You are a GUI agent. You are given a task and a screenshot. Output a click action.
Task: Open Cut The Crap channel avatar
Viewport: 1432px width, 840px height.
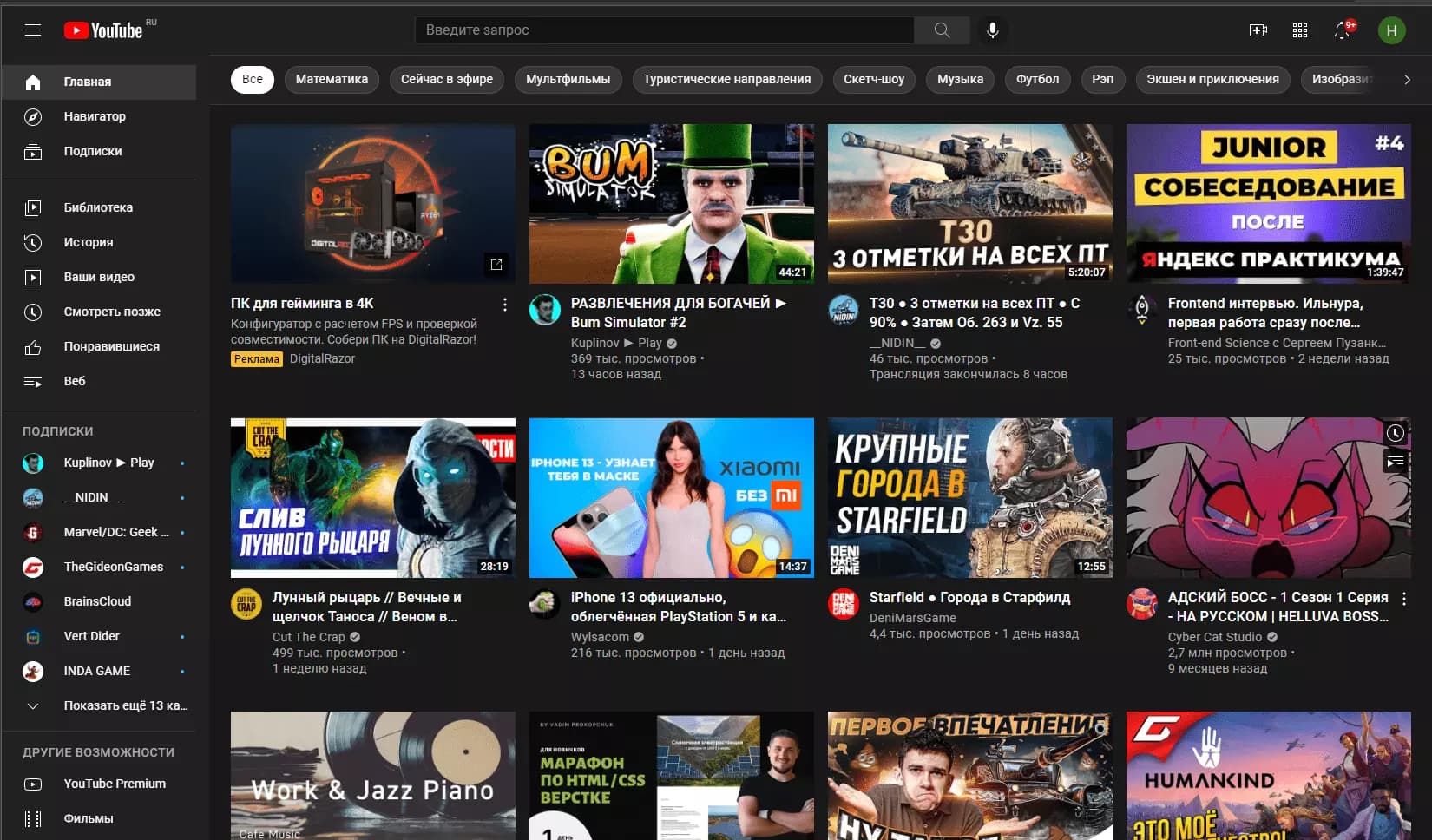coord(246,604)
